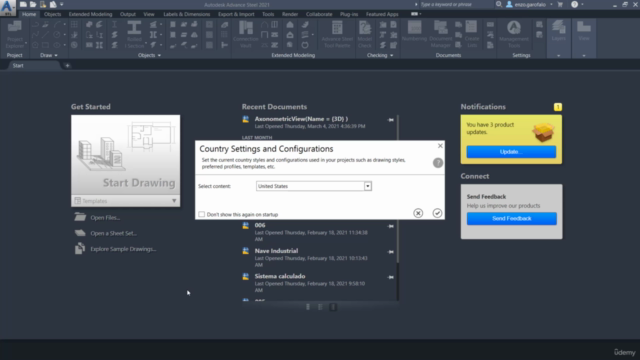This screenshot has width=640, height=360.
Task: Switch to the Objects ribbon tab
Action: tap(52, 14)
